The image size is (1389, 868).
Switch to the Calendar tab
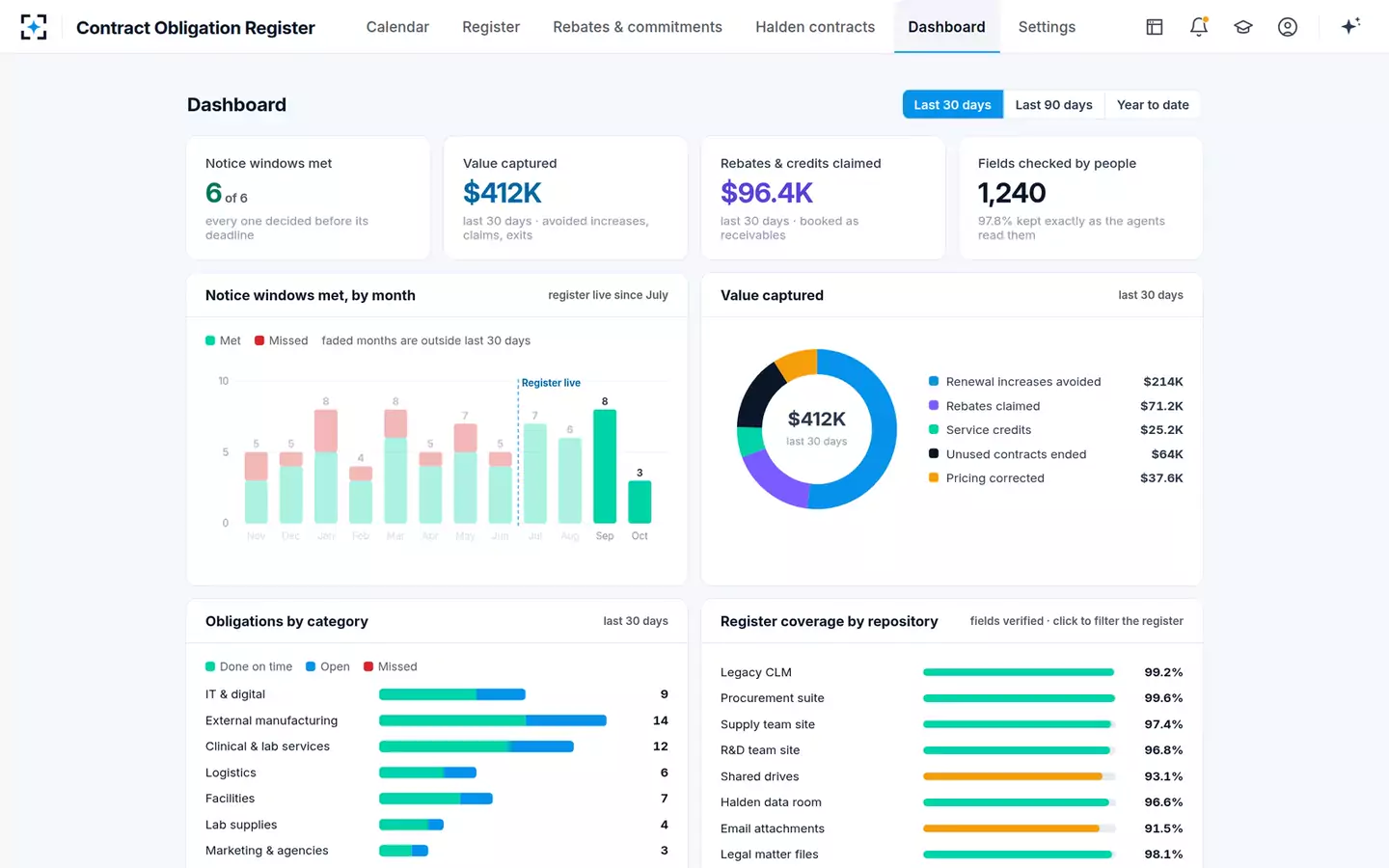[x=397, y=27]
